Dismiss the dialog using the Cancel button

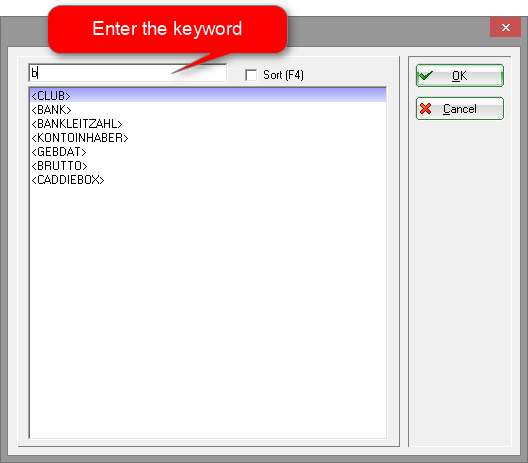(x=460, y=108)
